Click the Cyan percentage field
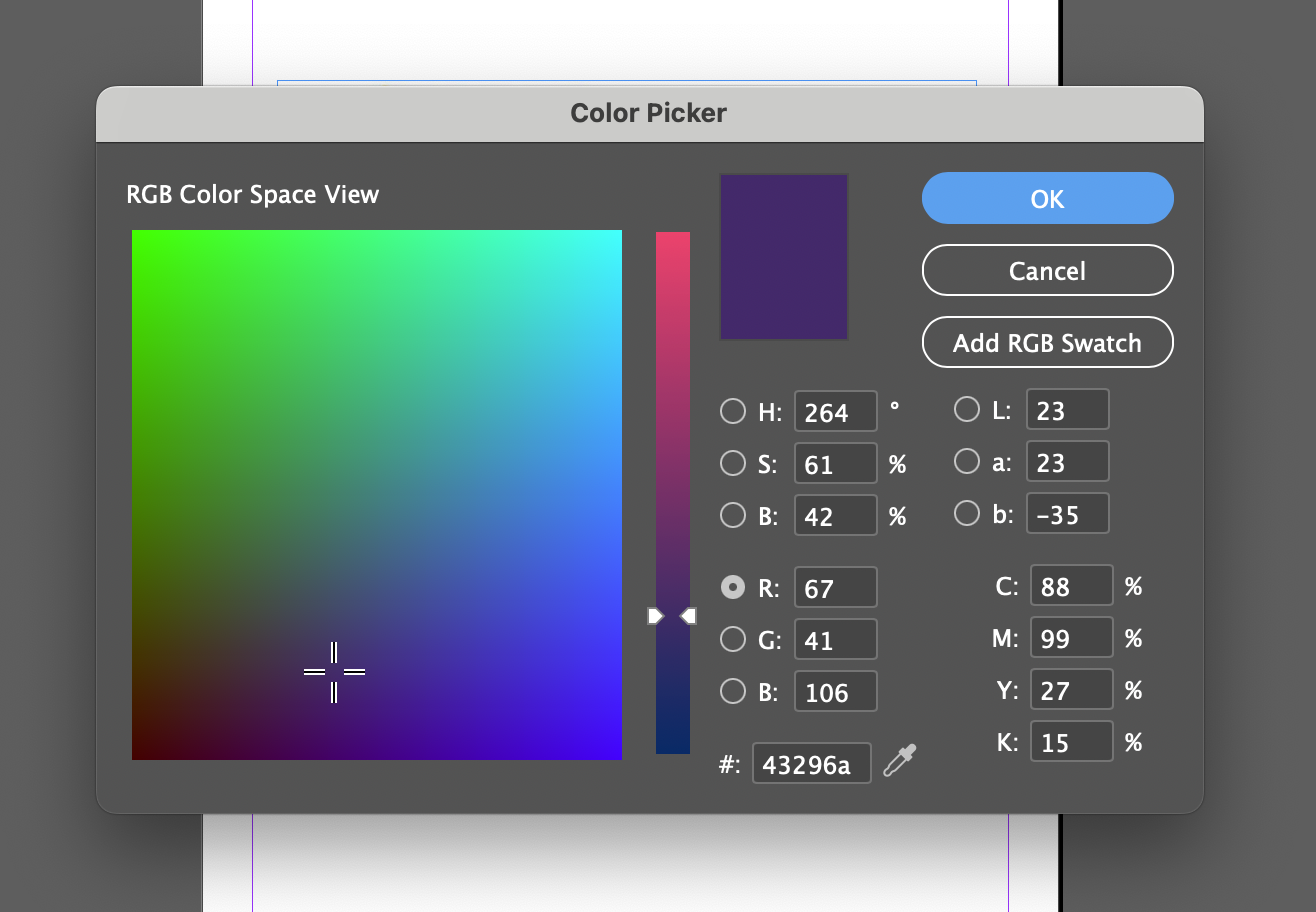This screenshot has height=912, width=1316. tap(1071, 586)
